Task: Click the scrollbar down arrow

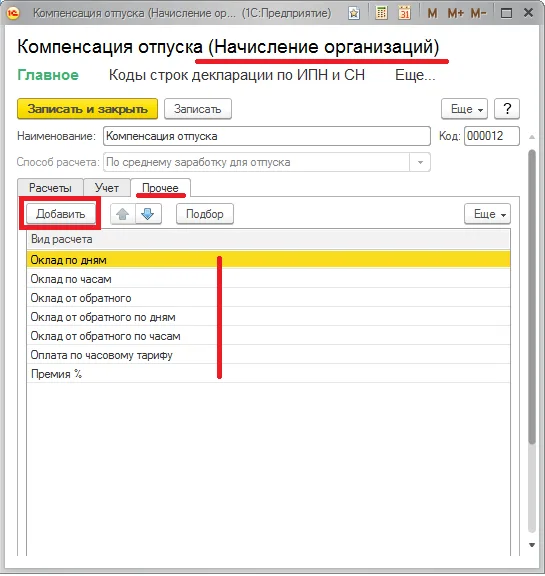Action: [532, 545]
